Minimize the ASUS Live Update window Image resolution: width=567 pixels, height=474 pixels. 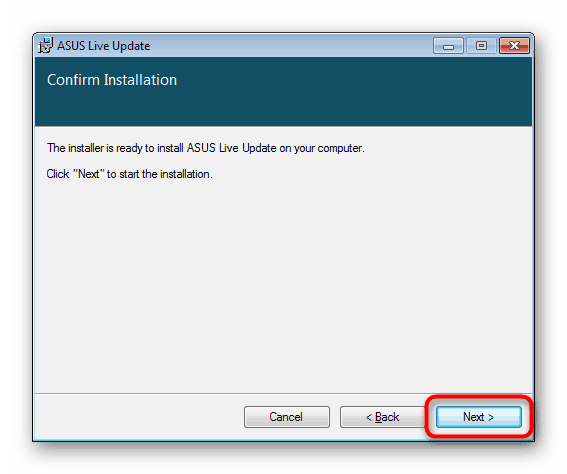pos(448,46)
